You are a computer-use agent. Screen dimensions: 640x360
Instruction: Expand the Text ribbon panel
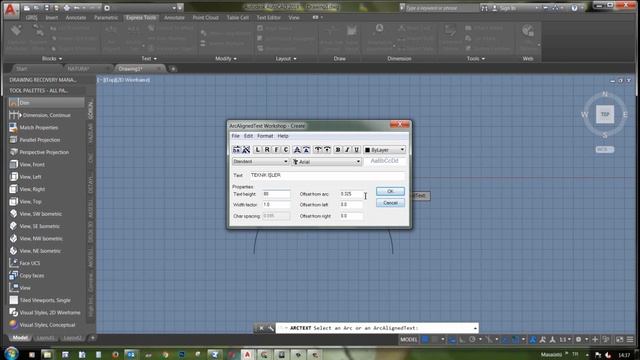(x=149, y=59)
